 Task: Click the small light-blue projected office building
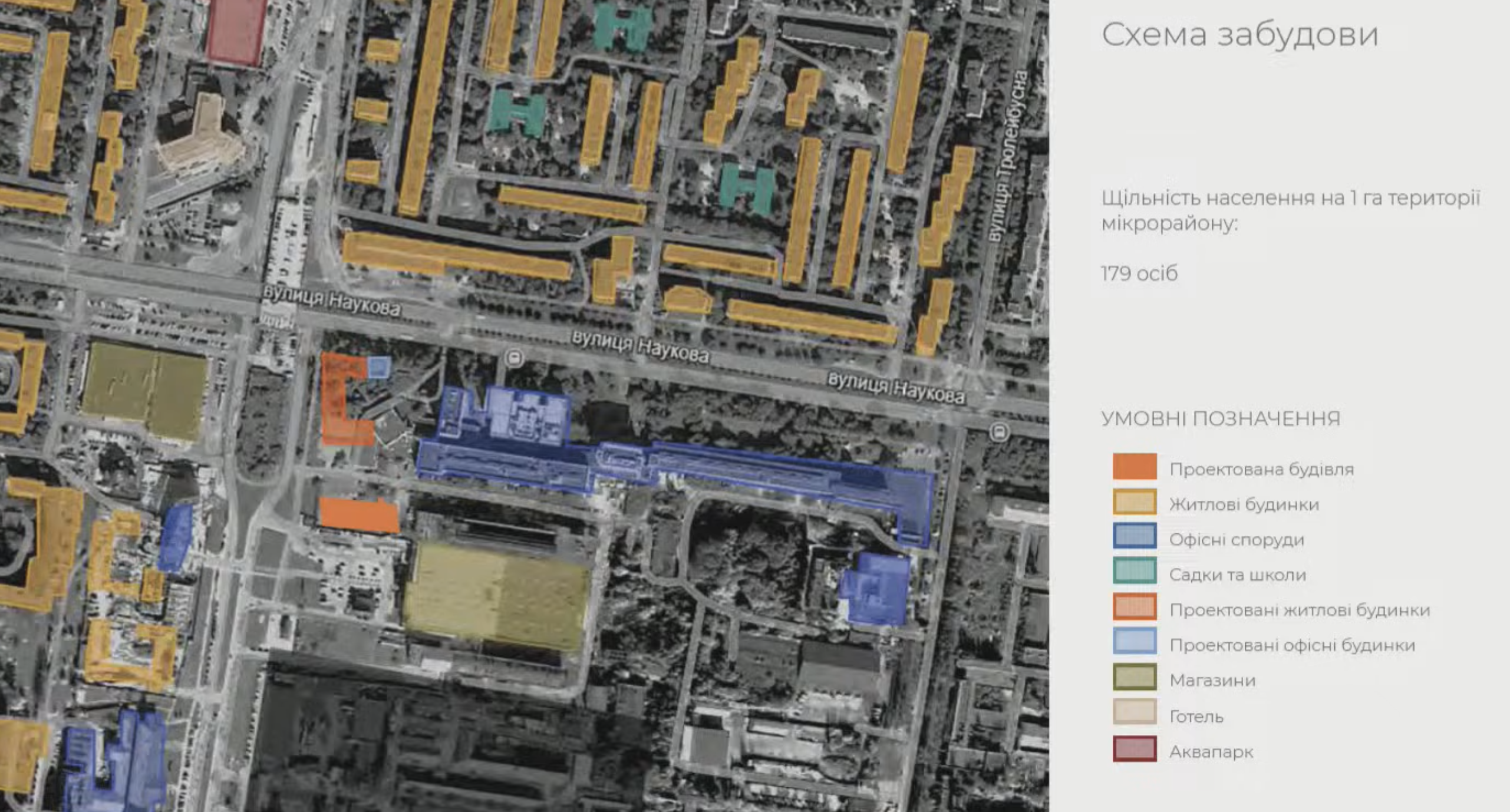(378, 367)
